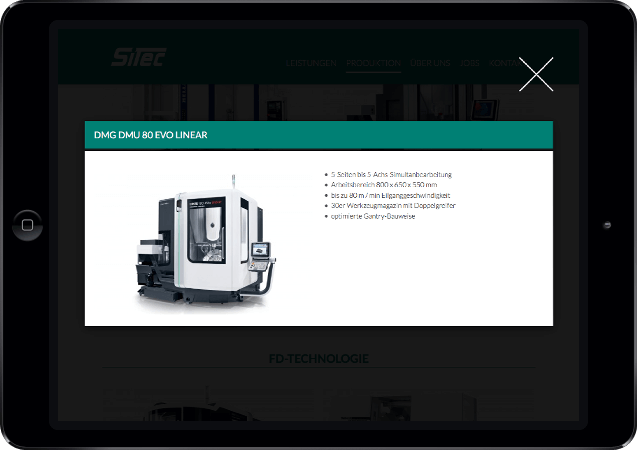Image resolution: width=637 pixels, height=450 pixels.
Task: Tap the iPad home button
Action: click(27, 225)
